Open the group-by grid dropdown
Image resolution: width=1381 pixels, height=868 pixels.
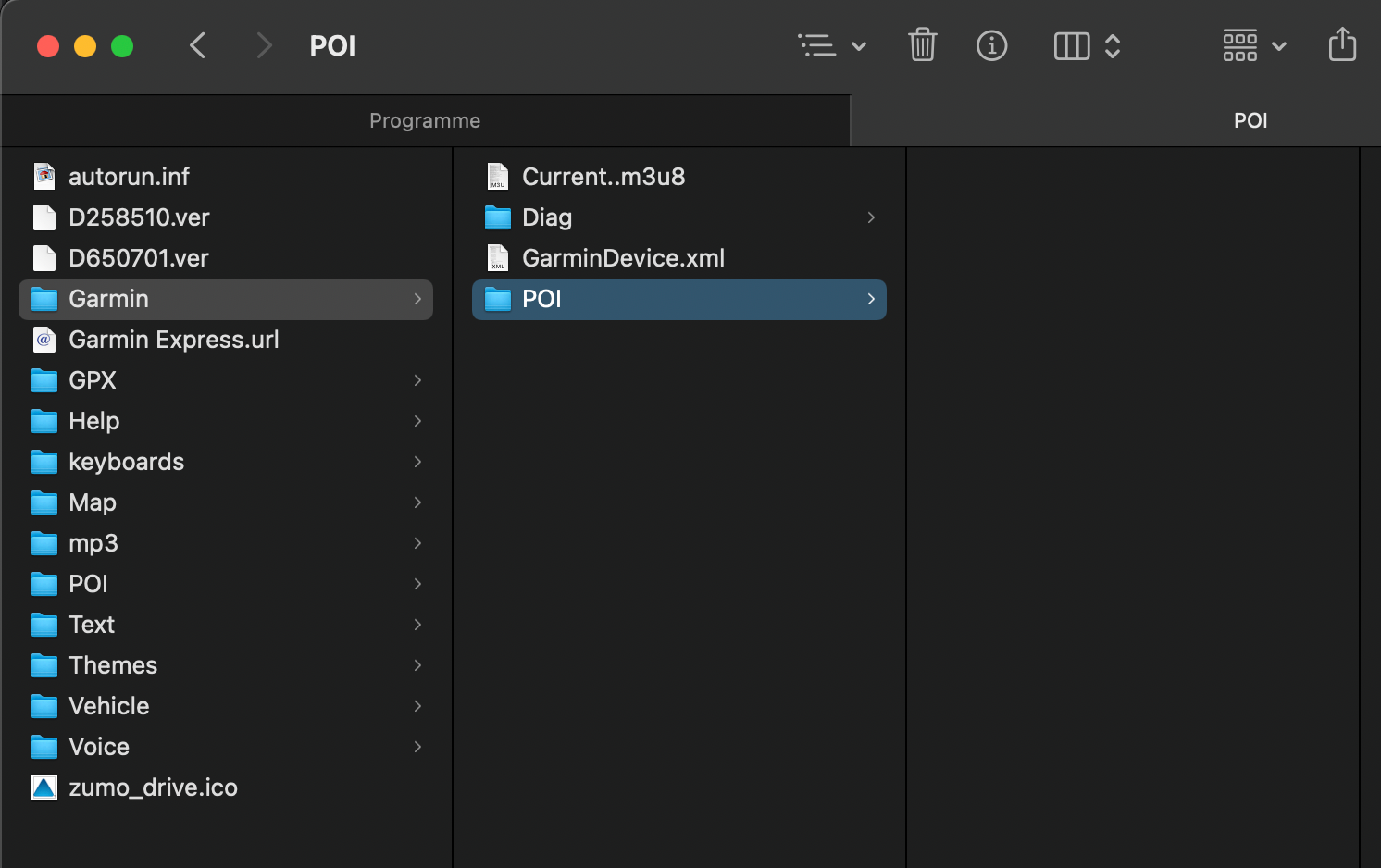(x=1254, y=45)
